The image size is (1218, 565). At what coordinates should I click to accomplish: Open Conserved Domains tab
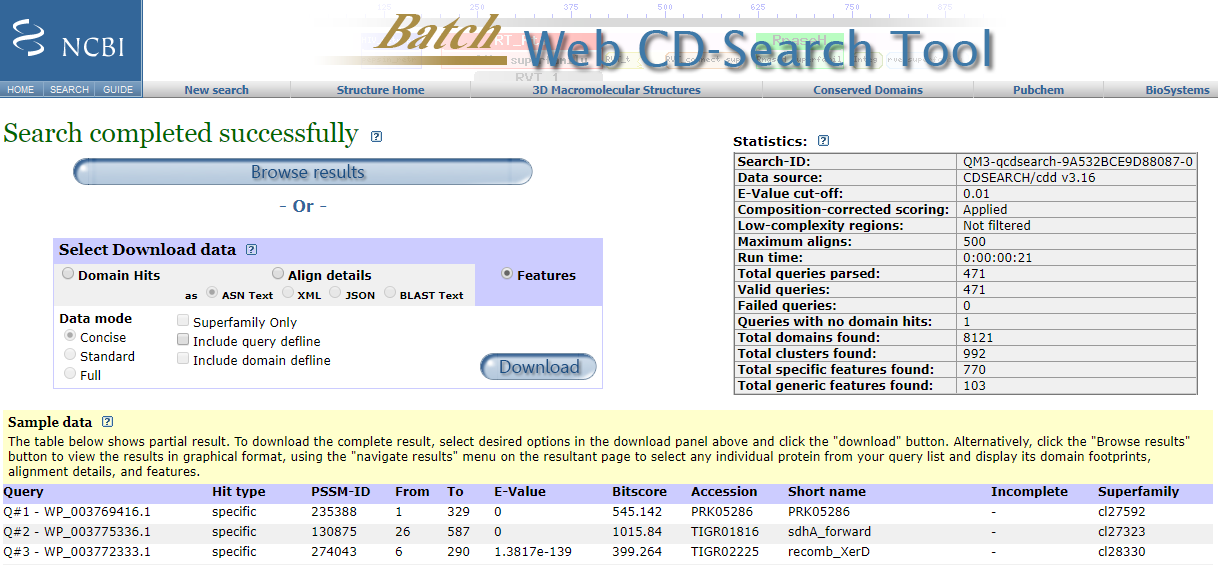tap(868, 90)
